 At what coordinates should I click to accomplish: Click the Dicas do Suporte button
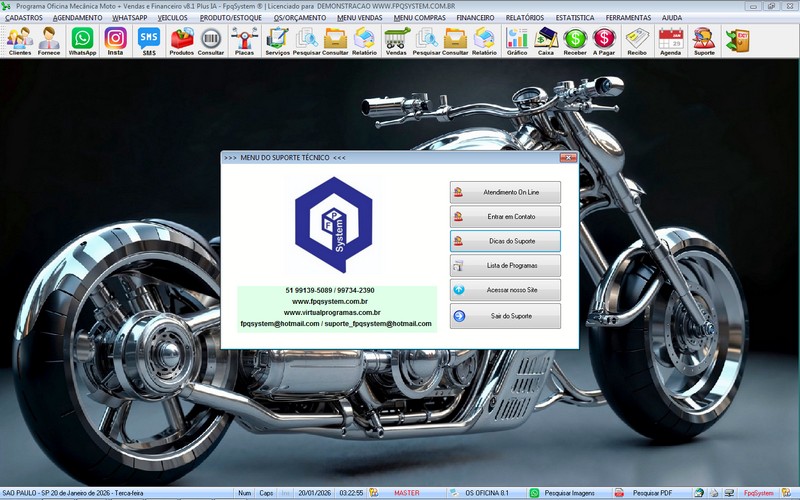[x=505, y=241]
